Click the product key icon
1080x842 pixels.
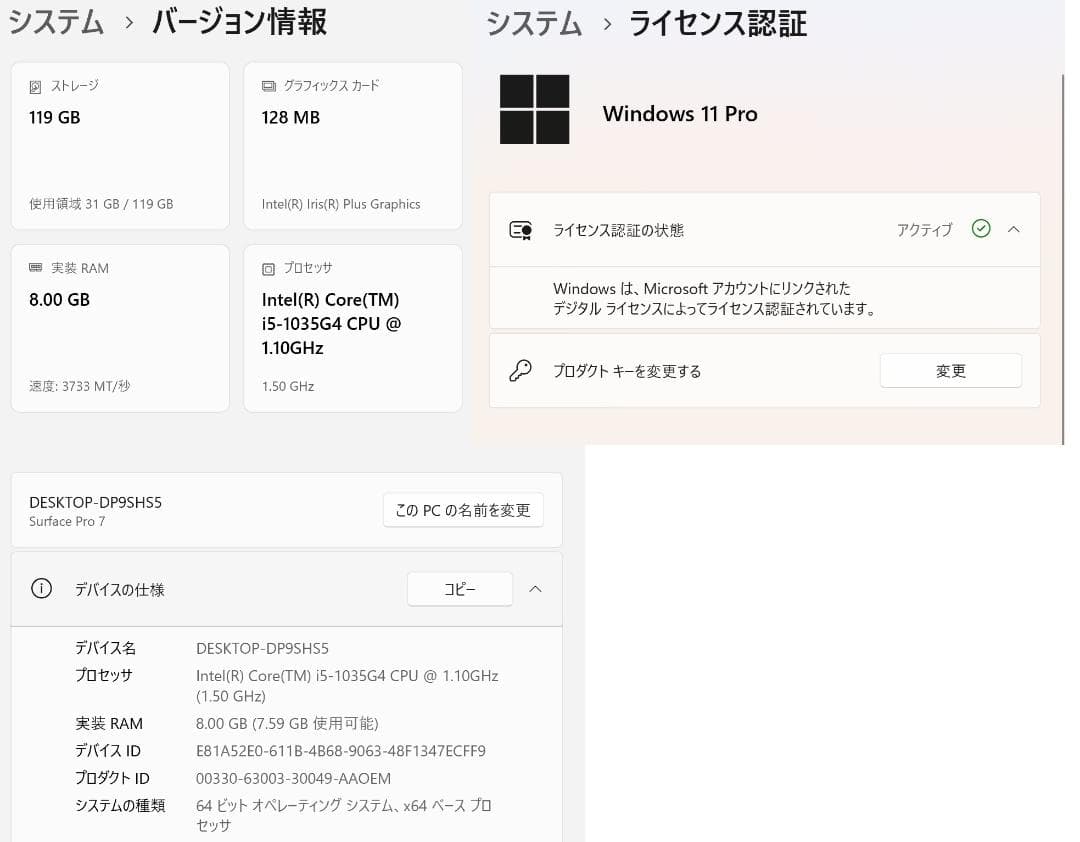pyautogui.click(x=520, y=371)
